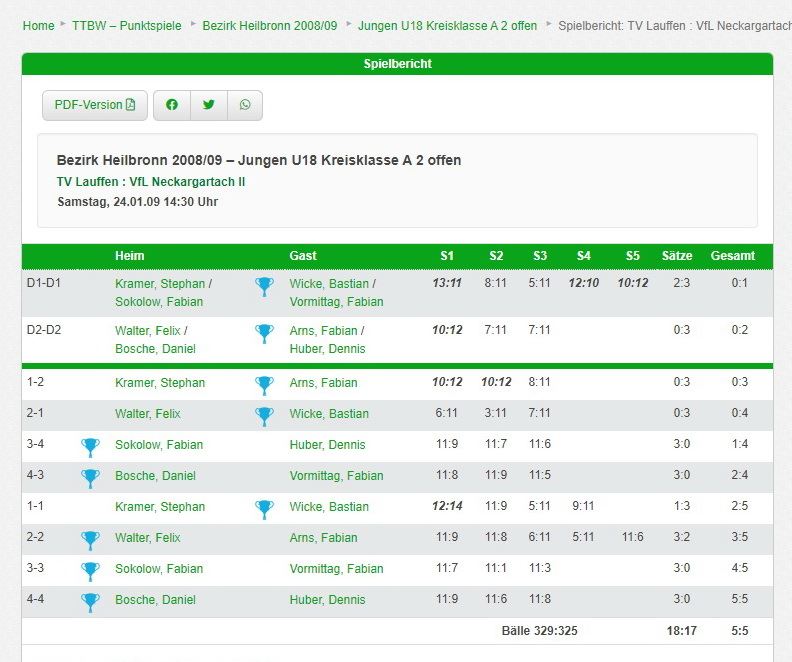Viewport: 792px width, 662px height.
Task: Click the Heim column header
Action: click(x=130, y=256)
